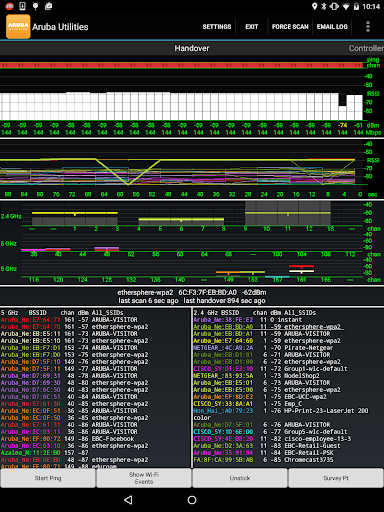
Task: Click the Unstick button
Action: (240, 478)
